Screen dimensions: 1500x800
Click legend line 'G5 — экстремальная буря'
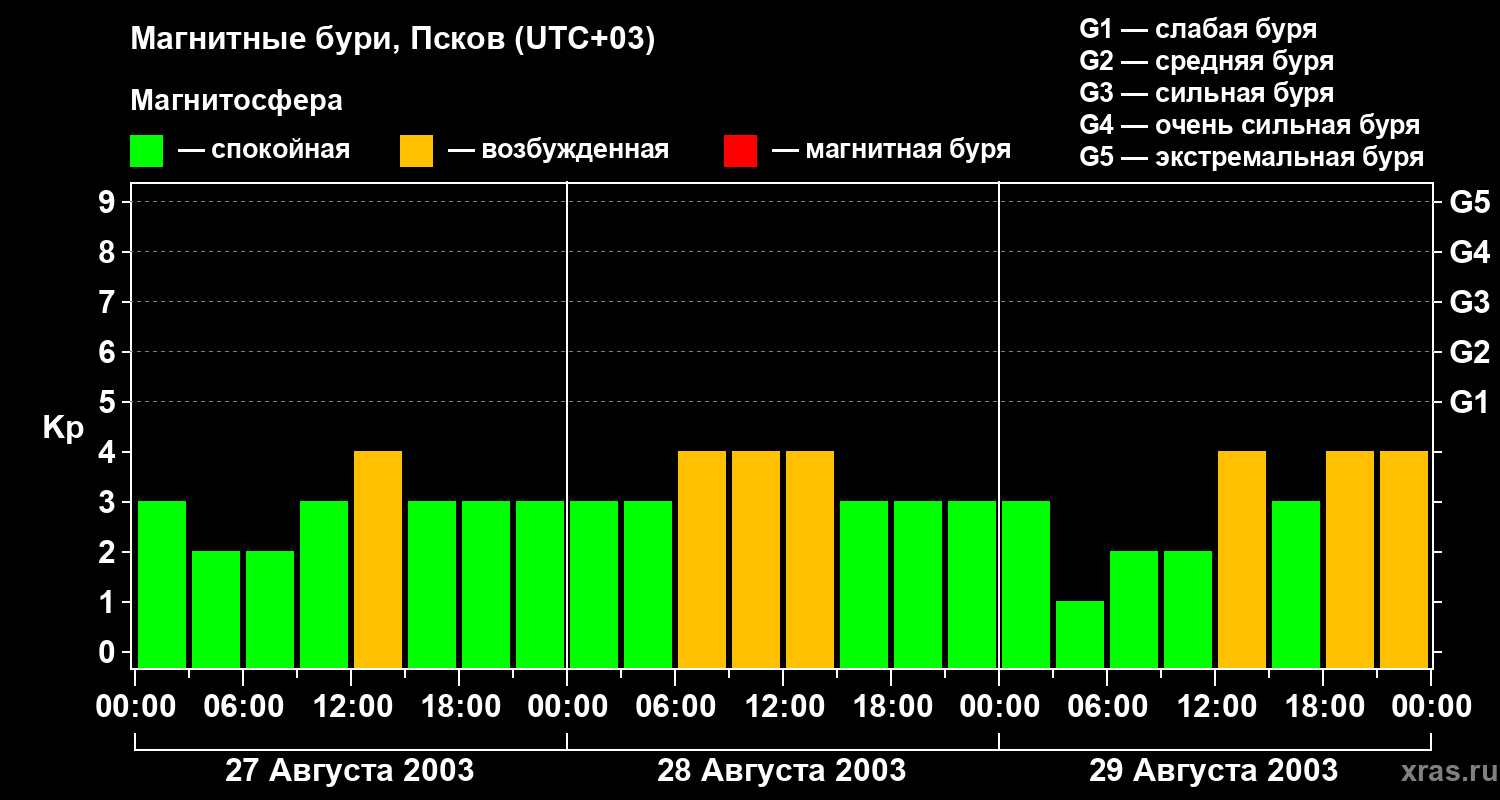click(x=1251, y=157)
